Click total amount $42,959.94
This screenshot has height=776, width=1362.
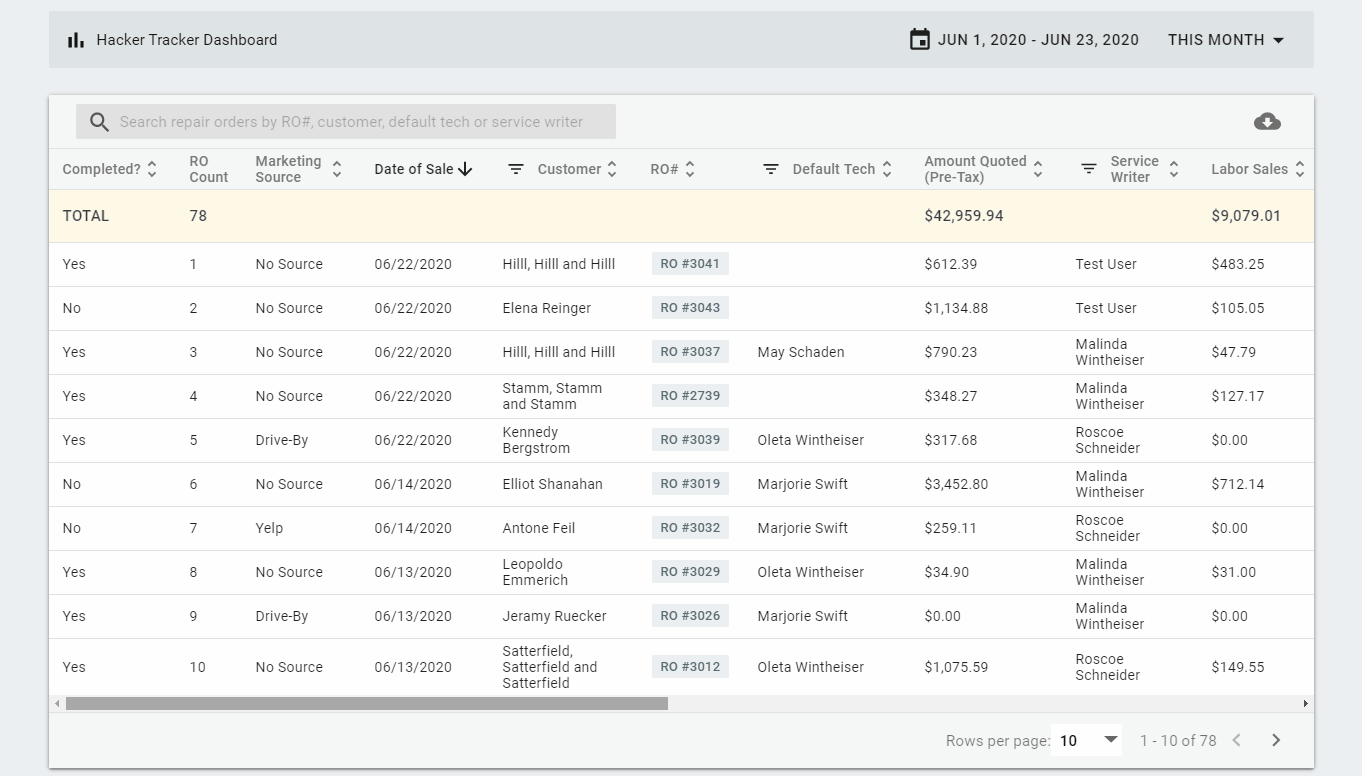[964, 216]
